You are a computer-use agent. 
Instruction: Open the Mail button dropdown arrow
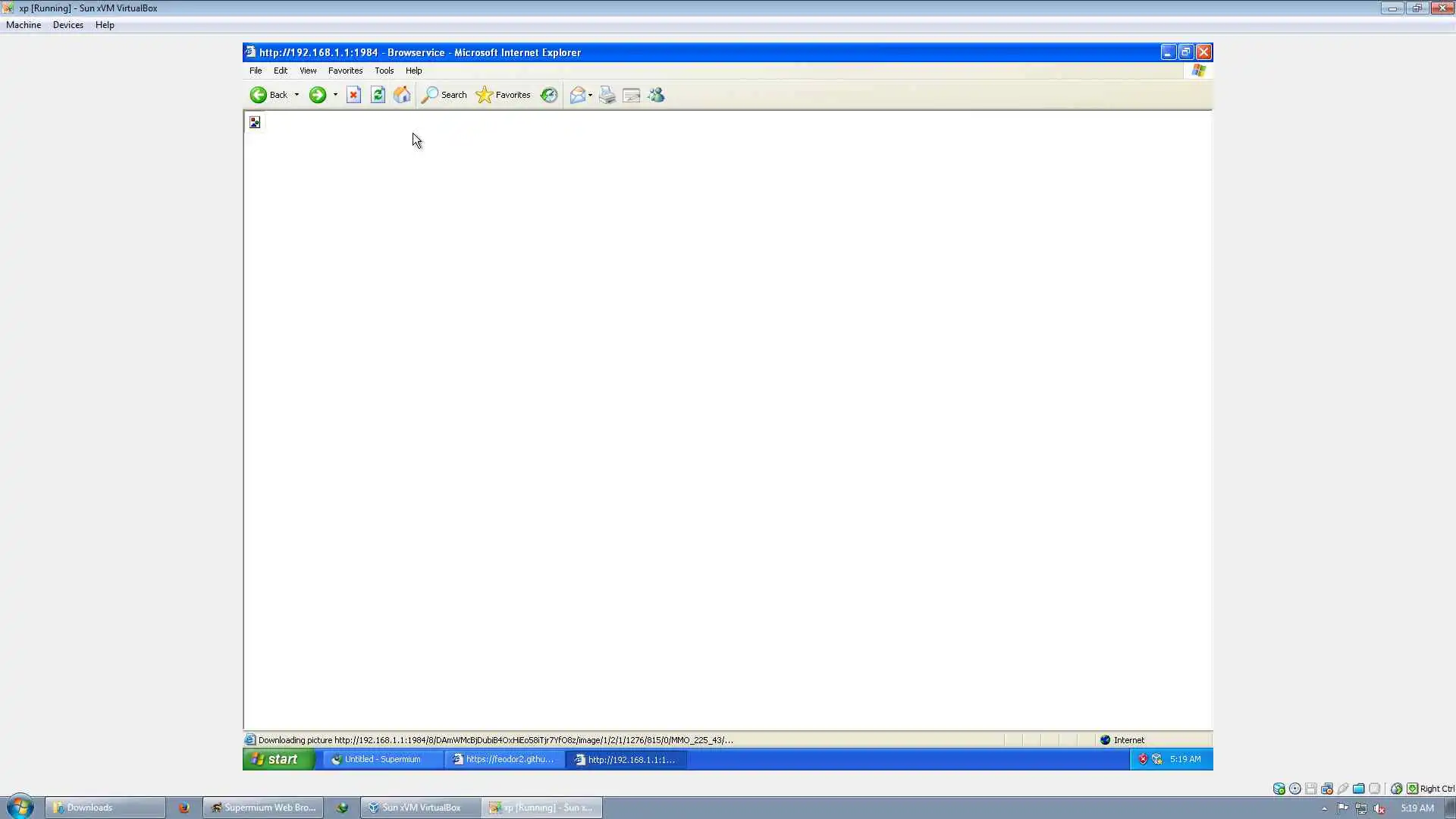pyautogui.click(x=591, y=95)
